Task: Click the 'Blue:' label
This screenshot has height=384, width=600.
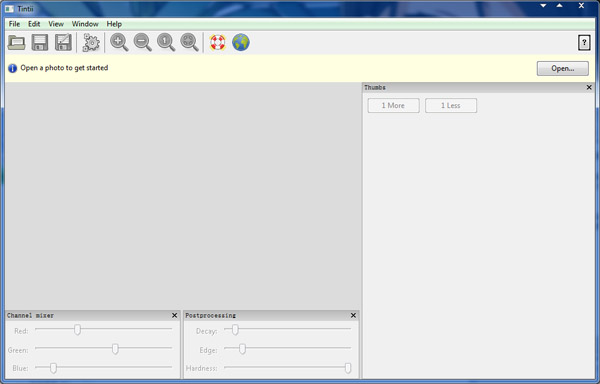Action: (x=20, y=368)
